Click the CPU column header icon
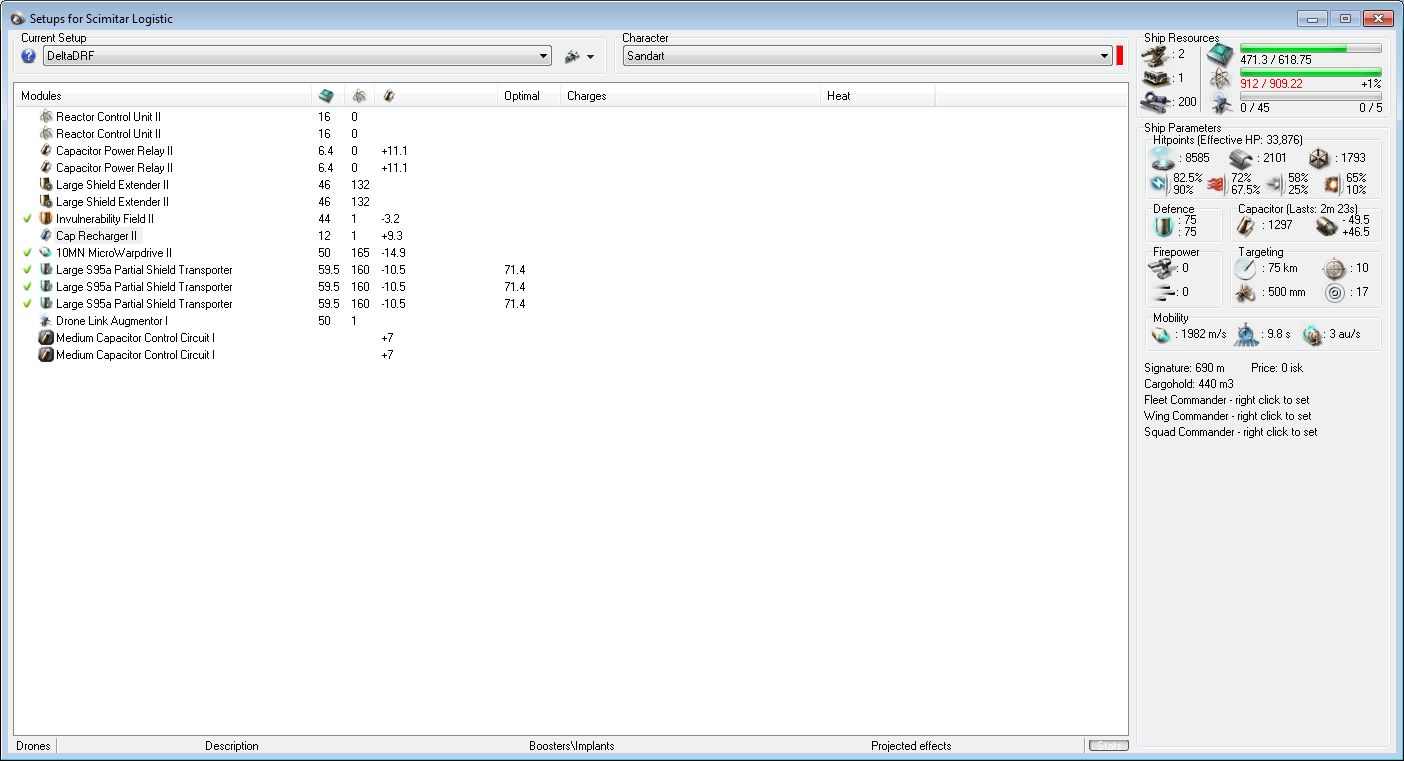 (x=326, y=96)
